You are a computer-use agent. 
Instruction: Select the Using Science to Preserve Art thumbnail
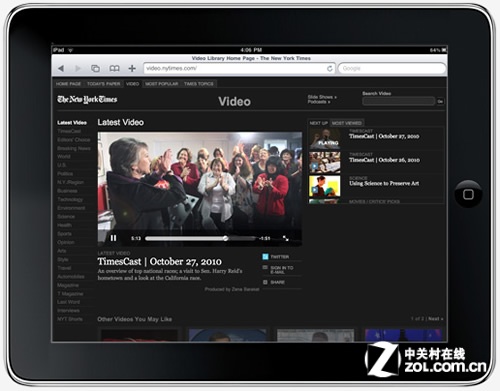pyautogui.click(x=325, y=186)
